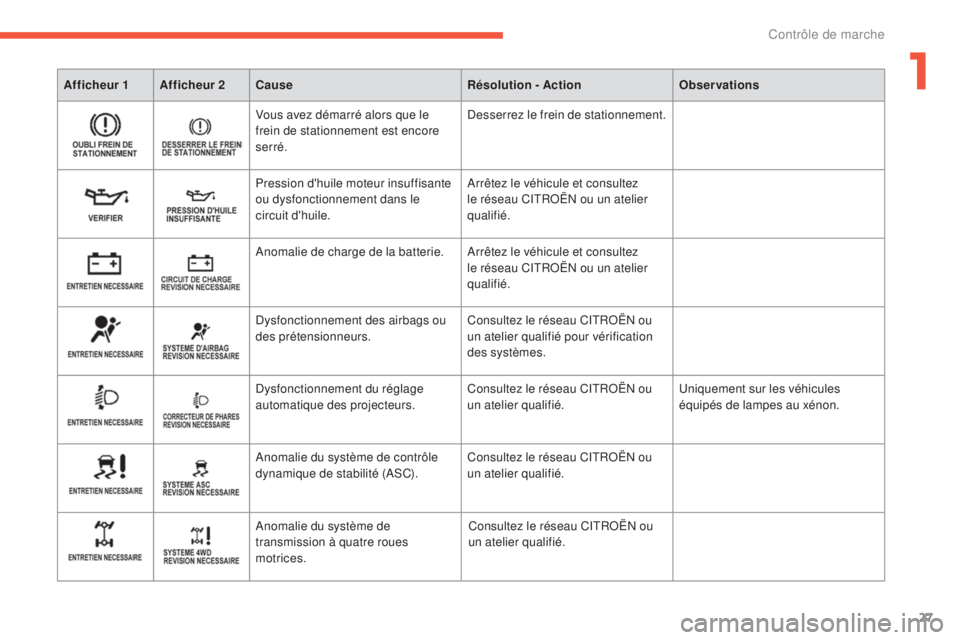Click the Contrôle de marche page heading

pyautogui.click(x=826, y=34)
